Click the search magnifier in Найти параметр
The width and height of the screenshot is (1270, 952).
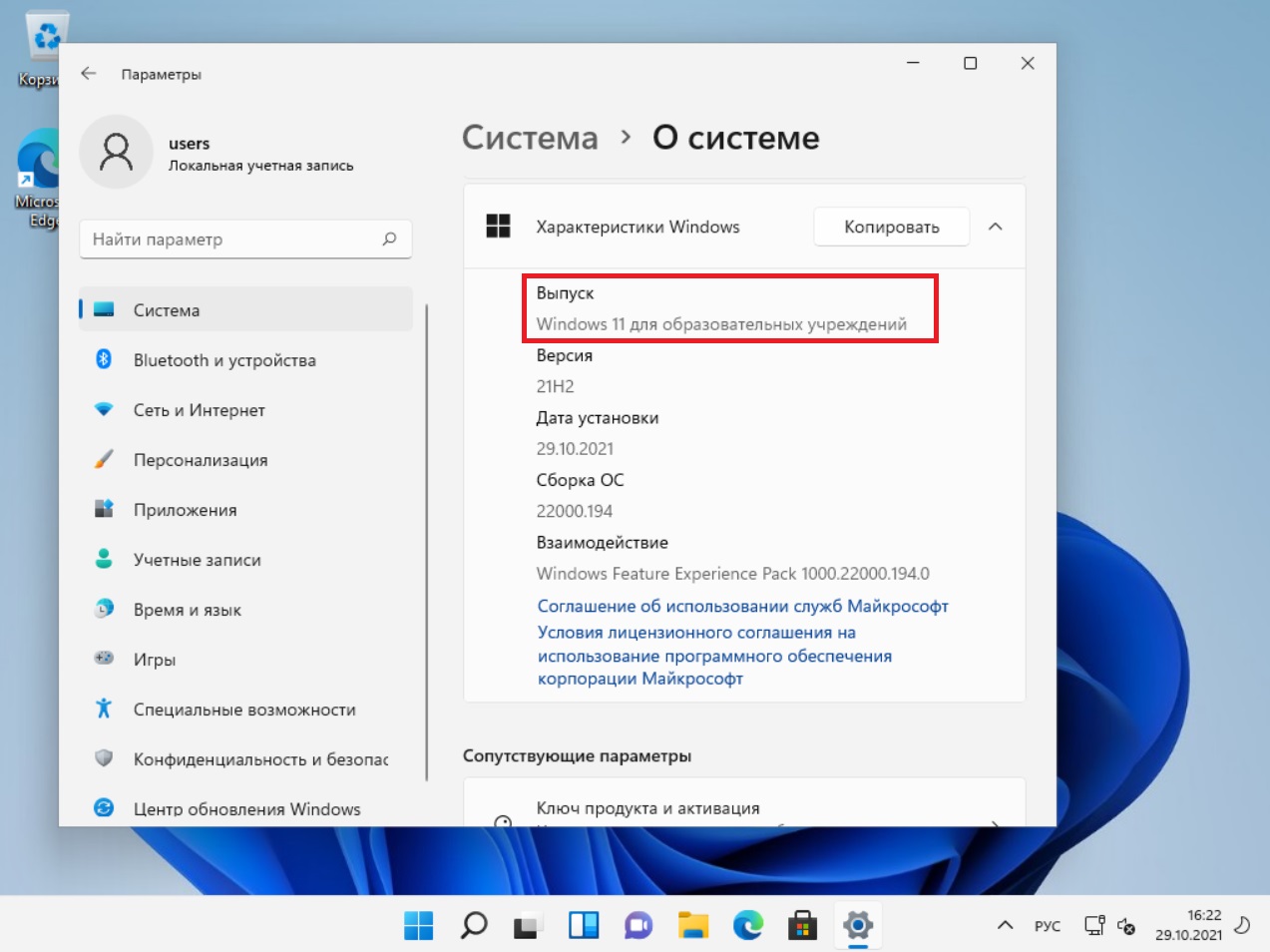click(x=390, y=238)
